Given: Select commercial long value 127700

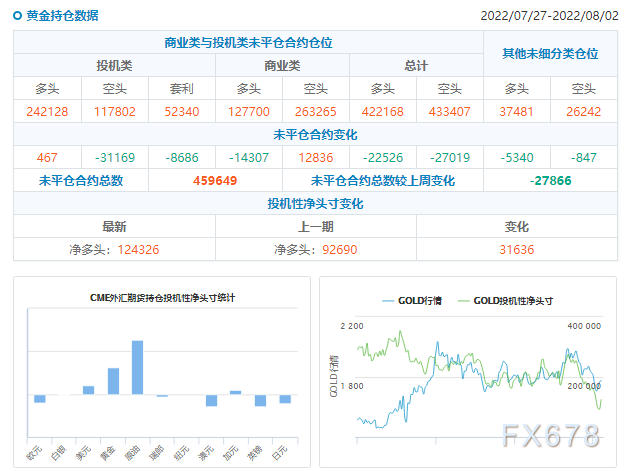Looking at the screenshot, I should click(249, 111).
